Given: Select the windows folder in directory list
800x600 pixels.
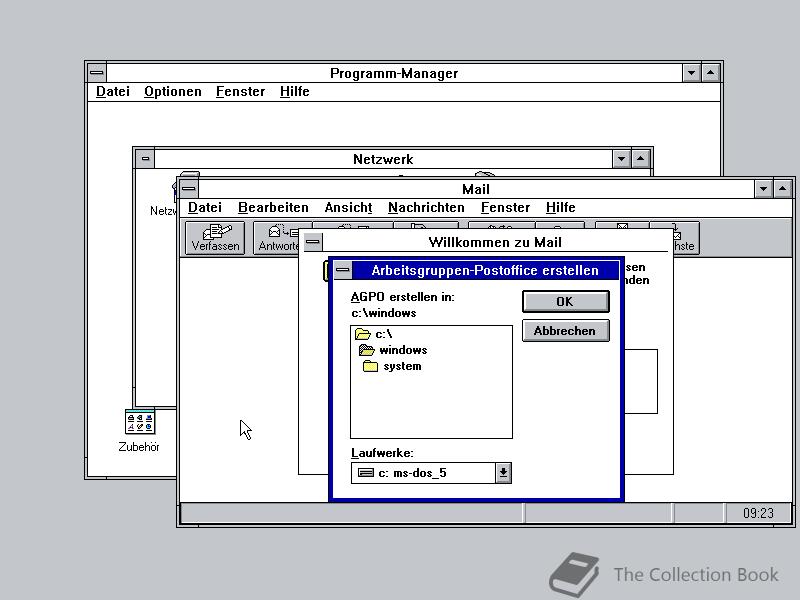Looking at the screenshot, I should pyautogui.click(x=393, y=350).
